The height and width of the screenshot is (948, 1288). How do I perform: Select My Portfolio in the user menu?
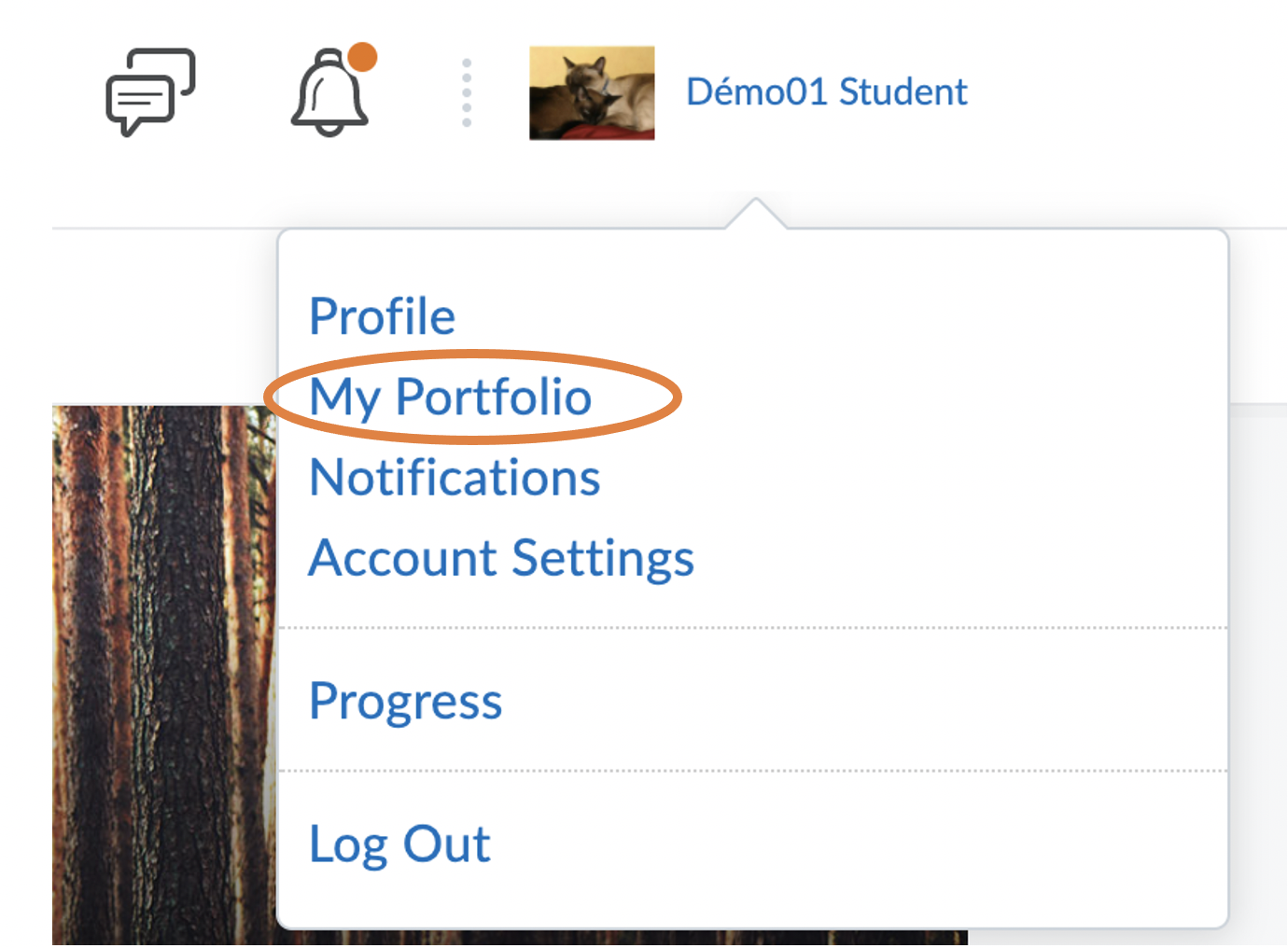(450, 397)
